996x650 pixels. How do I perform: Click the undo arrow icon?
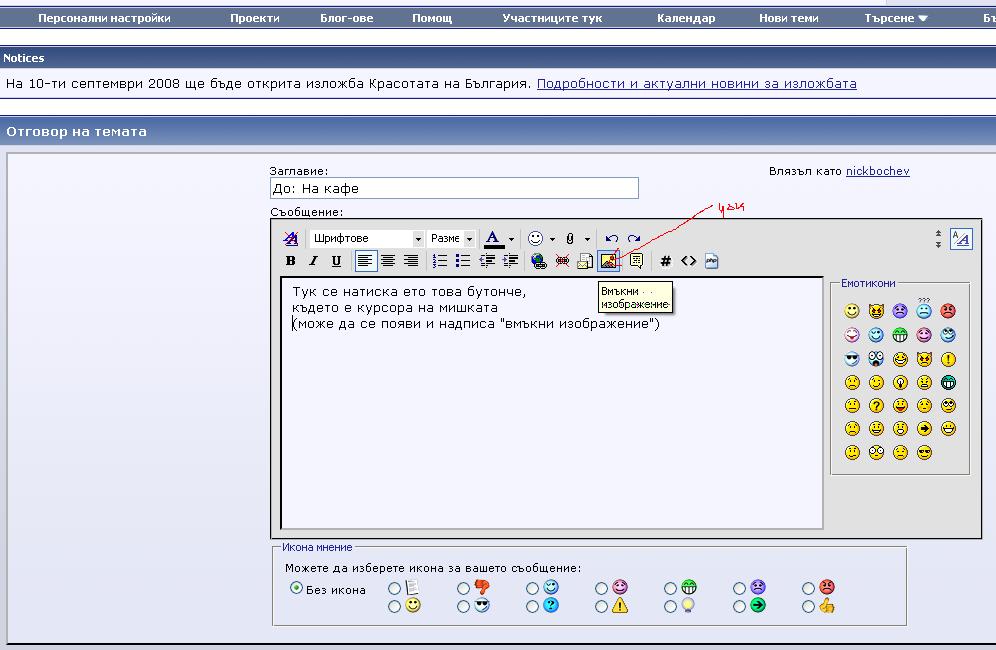coord(611,239)
